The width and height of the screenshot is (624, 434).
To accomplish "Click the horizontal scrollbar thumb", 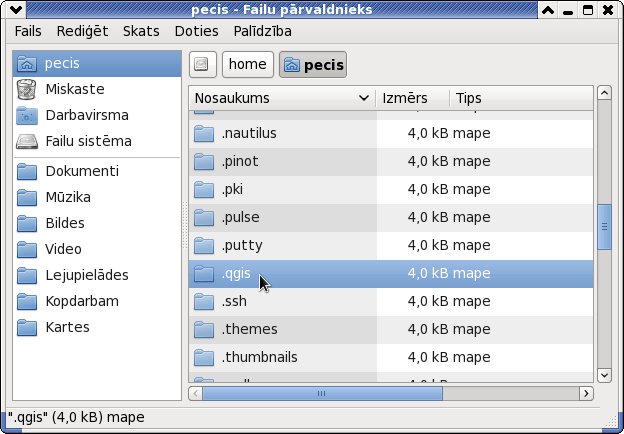I will coord(322,394).
